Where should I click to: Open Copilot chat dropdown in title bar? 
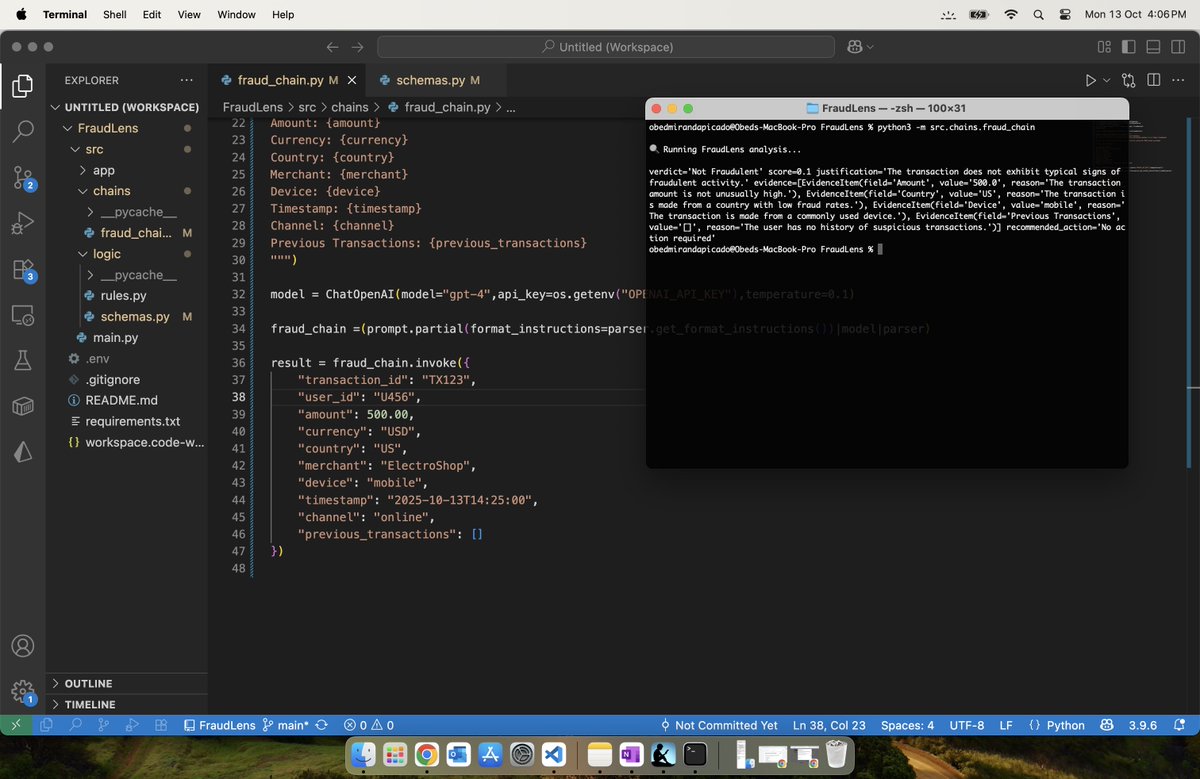click(x=870, y=47)
